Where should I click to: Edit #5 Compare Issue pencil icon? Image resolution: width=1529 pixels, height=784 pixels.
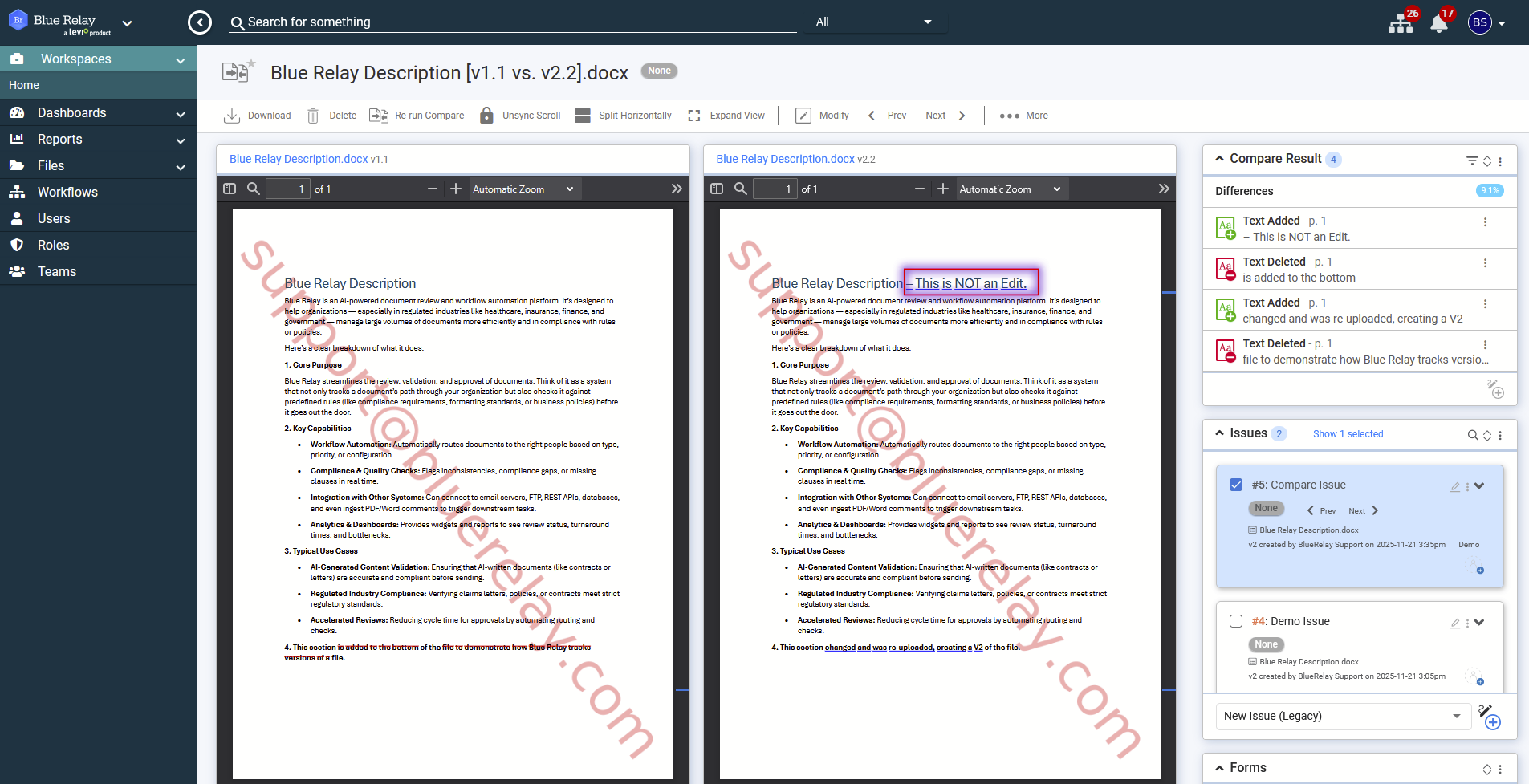(1455, 486)
